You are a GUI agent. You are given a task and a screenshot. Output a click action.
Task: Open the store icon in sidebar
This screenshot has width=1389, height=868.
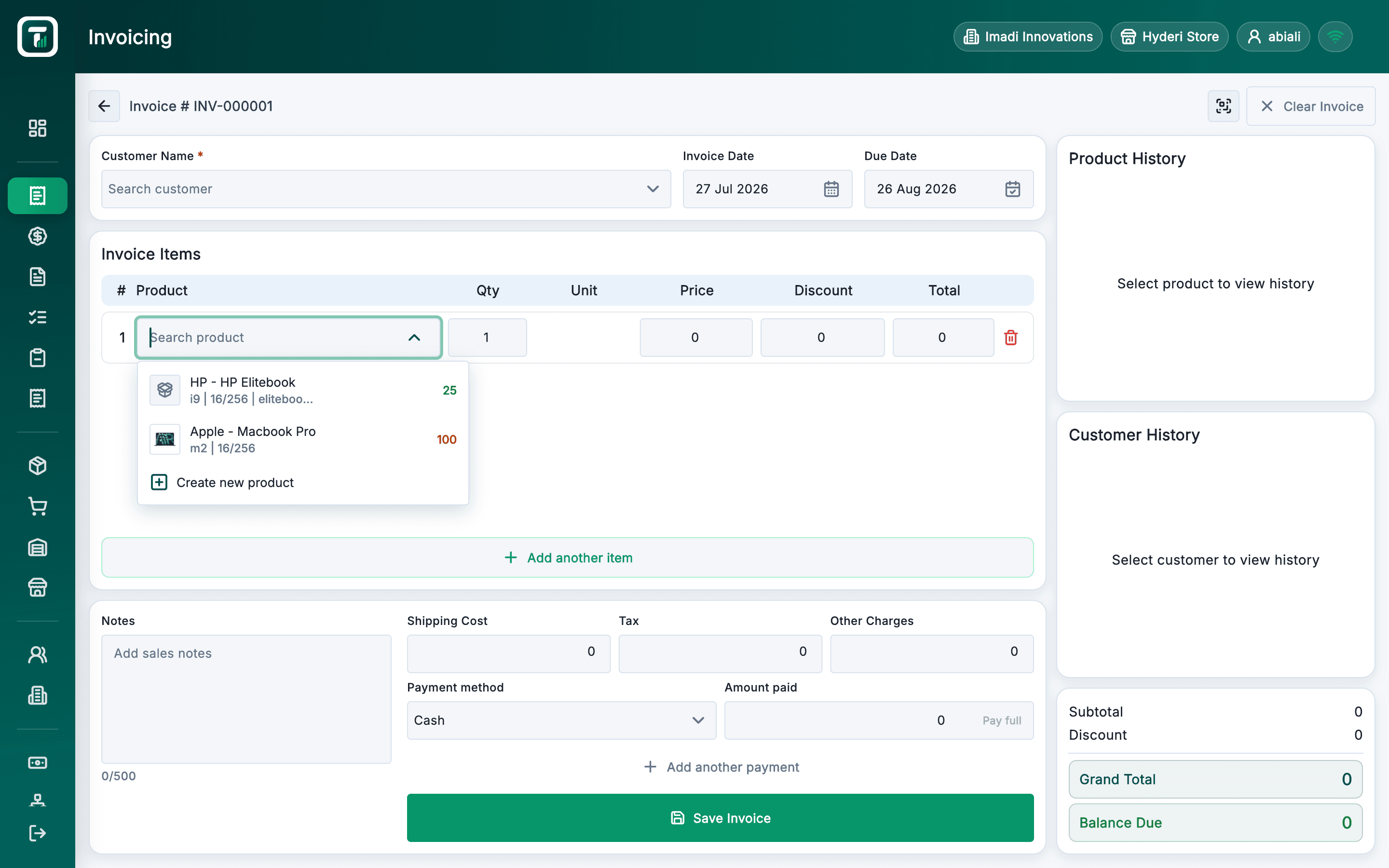coord(37,587)
